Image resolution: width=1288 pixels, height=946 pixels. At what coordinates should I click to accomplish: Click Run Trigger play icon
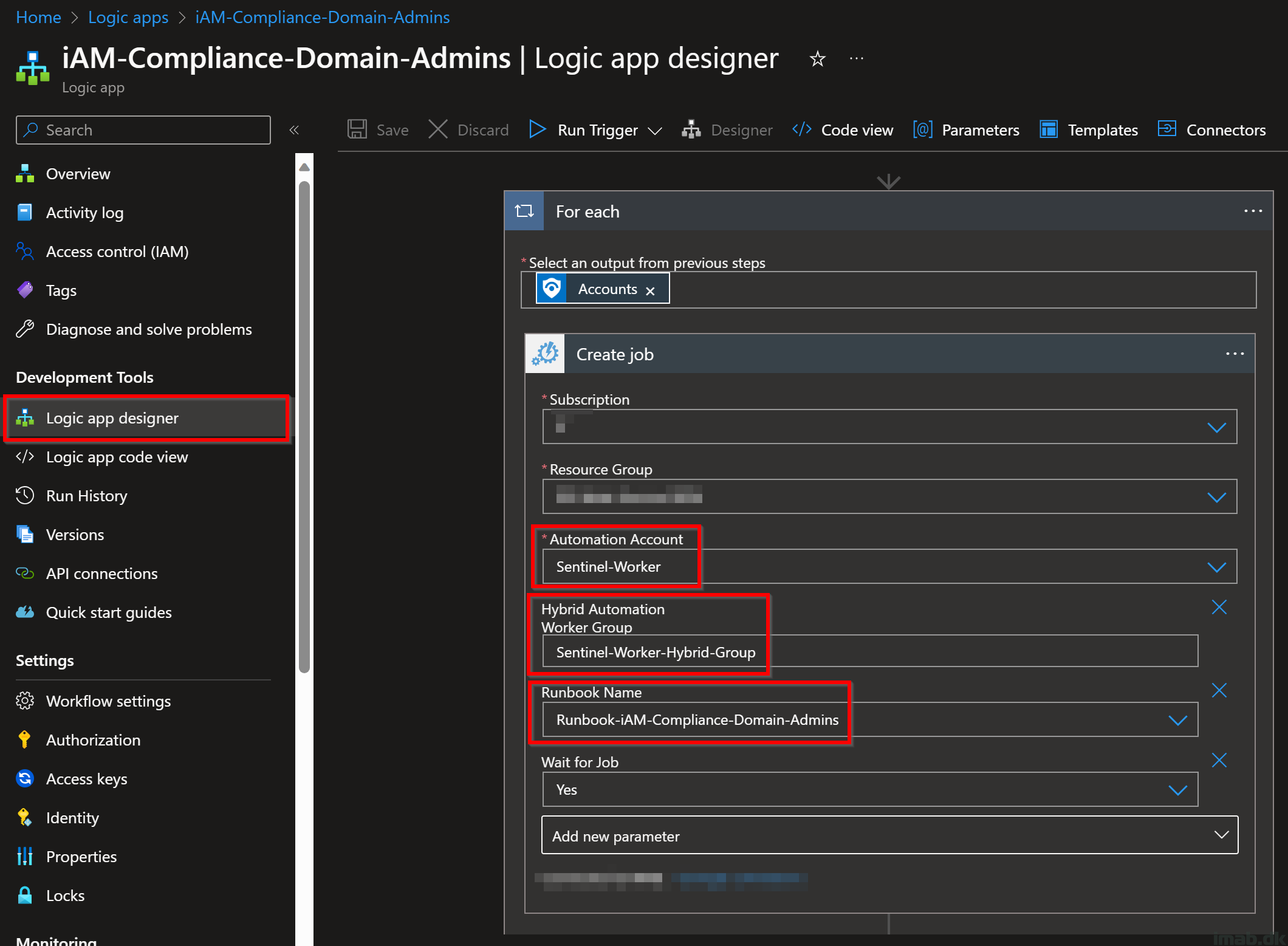point(537,129)
